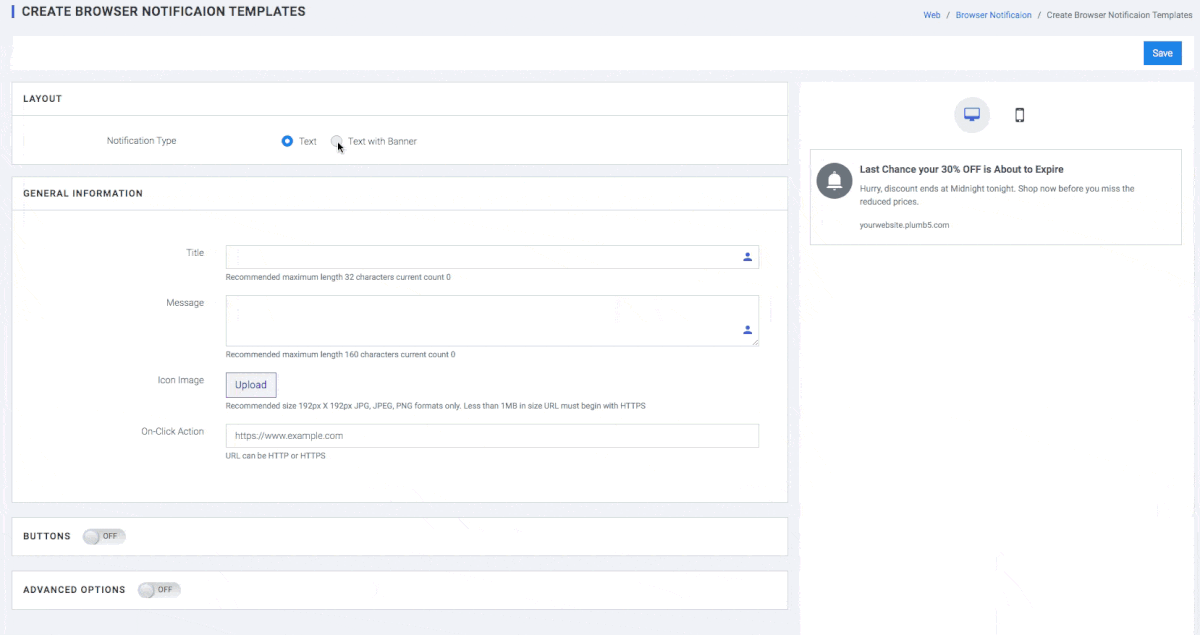This screenshot has width=1200, height=635.
Task: Go to Web breadcrumb link
Action: click(932, 15)
